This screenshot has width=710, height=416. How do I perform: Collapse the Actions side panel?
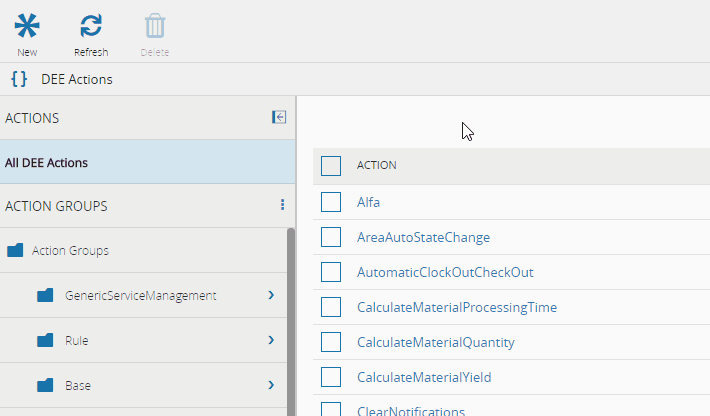coord(279,117)
